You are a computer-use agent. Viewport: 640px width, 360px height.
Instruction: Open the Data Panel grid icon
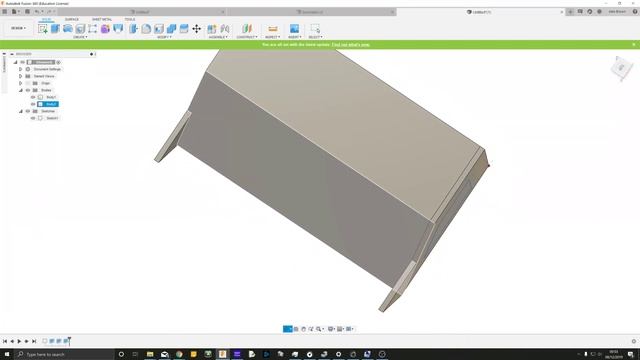(x=4, y=12)
